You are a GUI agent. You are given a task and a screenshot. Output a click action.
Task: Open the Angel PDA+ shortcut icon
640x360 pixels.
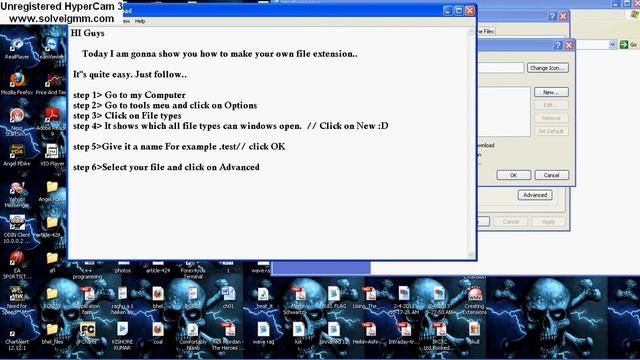(17, 151)
